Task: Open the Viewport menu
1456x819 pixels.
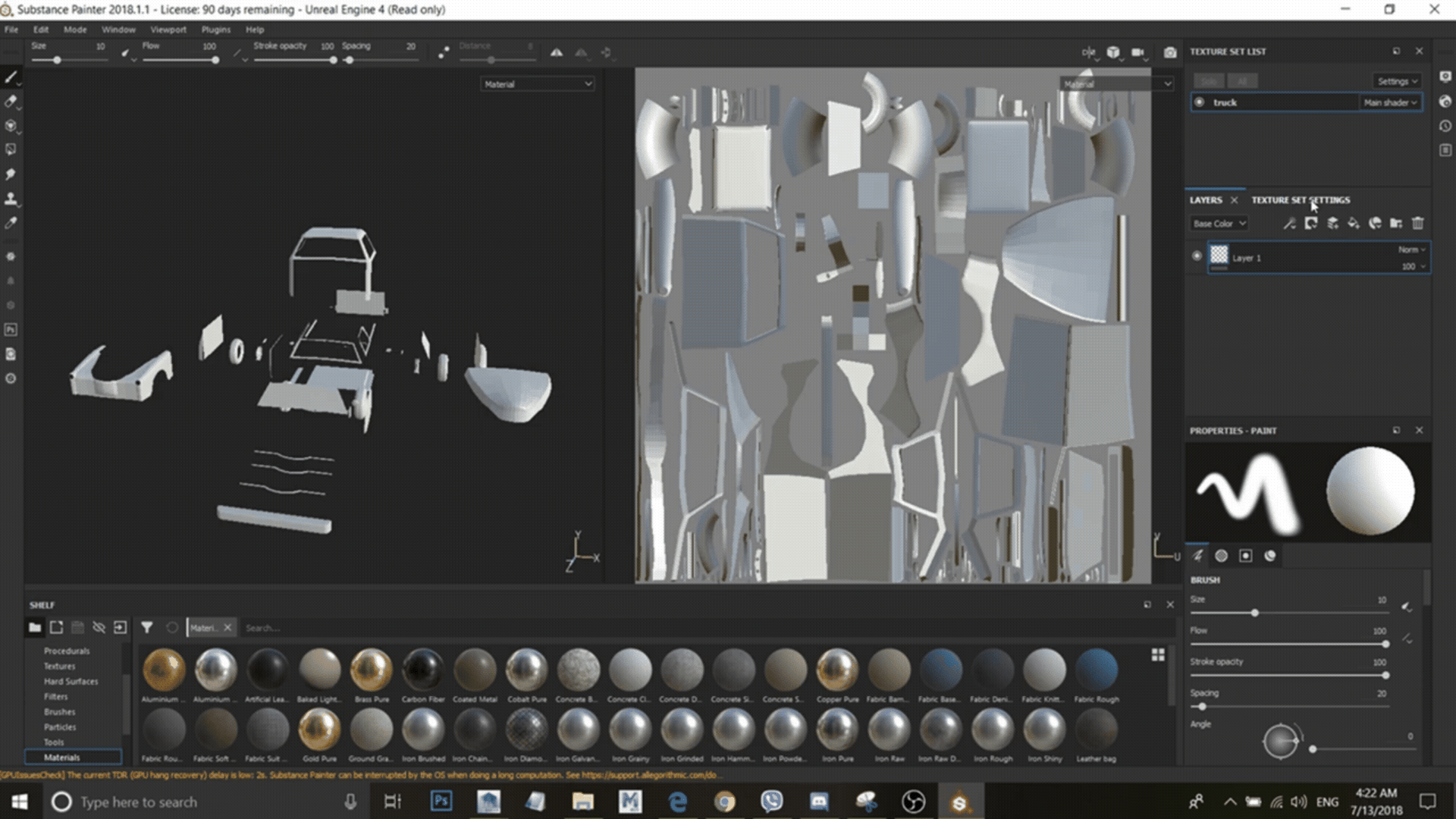Action: tap(168, 30)
